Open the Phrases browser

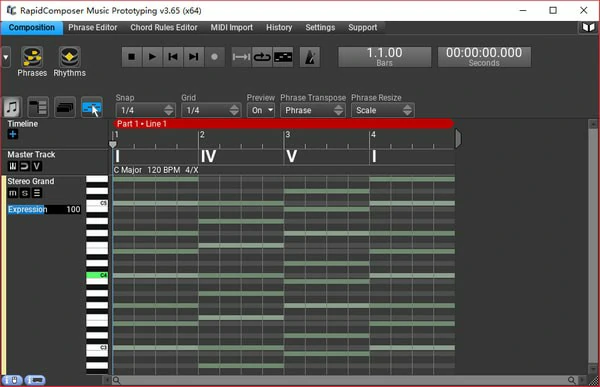pos(32,61)
